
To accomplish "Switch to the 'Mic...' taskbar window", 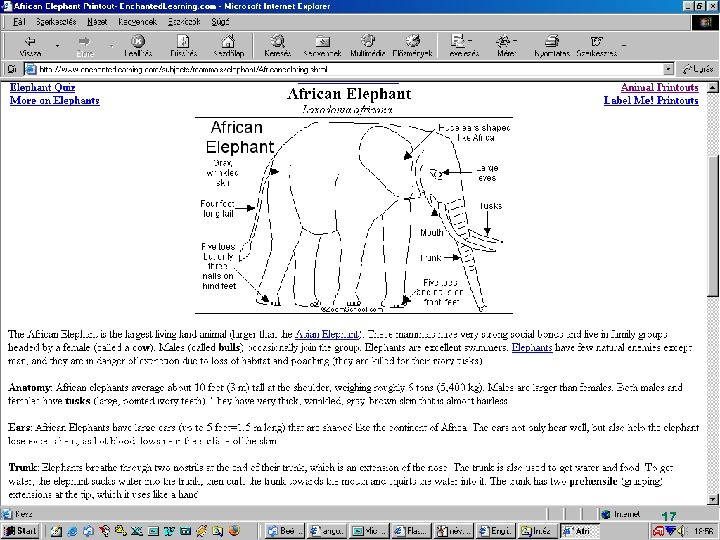I will (x=370, y=531).
